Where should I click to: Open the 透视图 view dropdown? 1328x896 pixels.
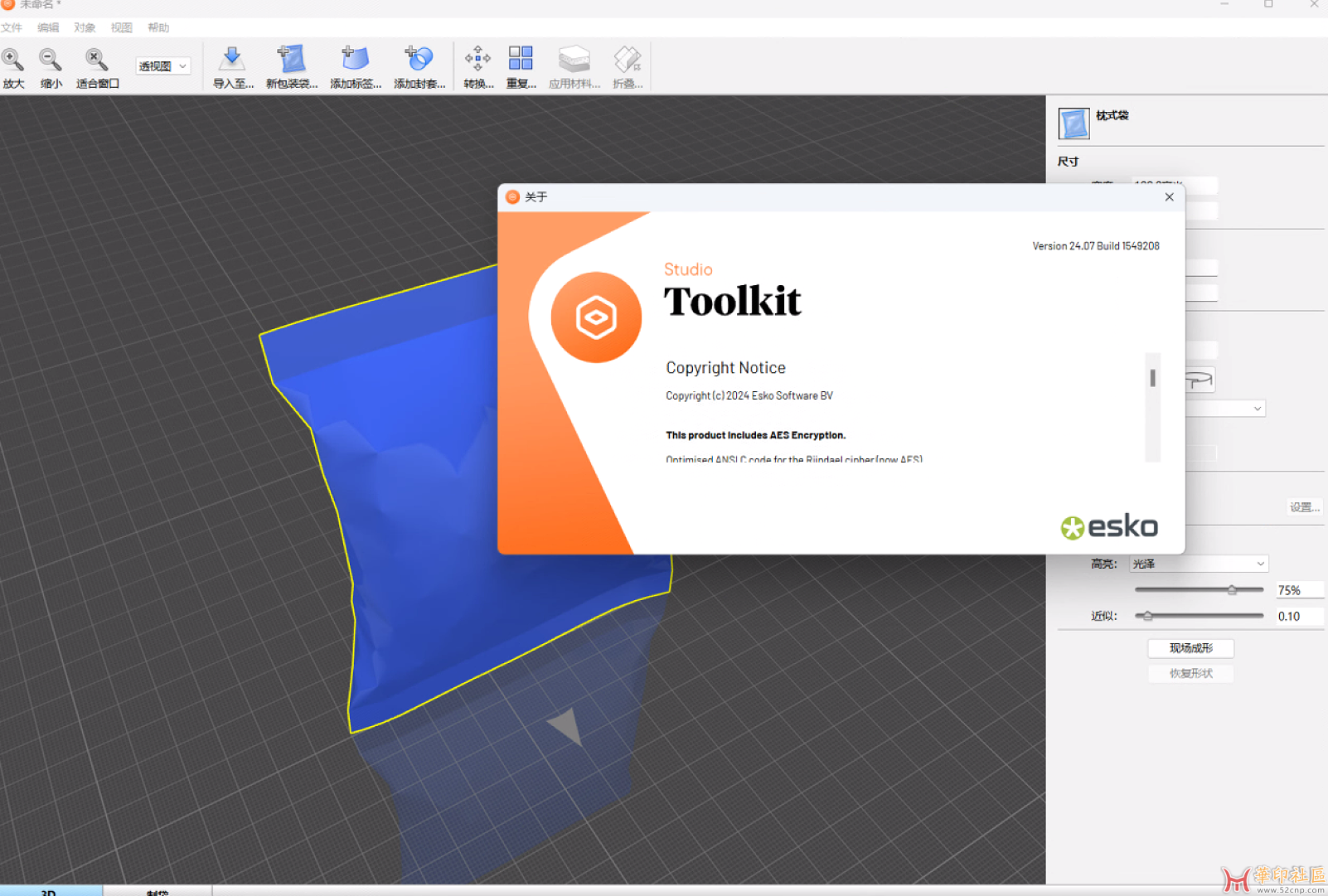pos(163,66)
